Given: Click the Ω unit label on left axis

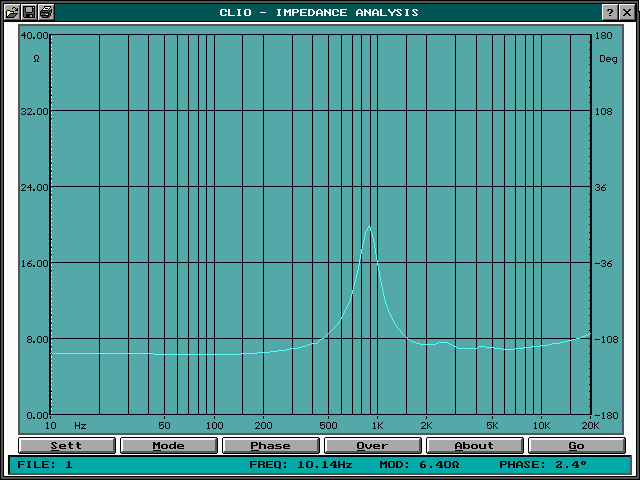Looking at the screenshot, I should click(x=36, y=59).
